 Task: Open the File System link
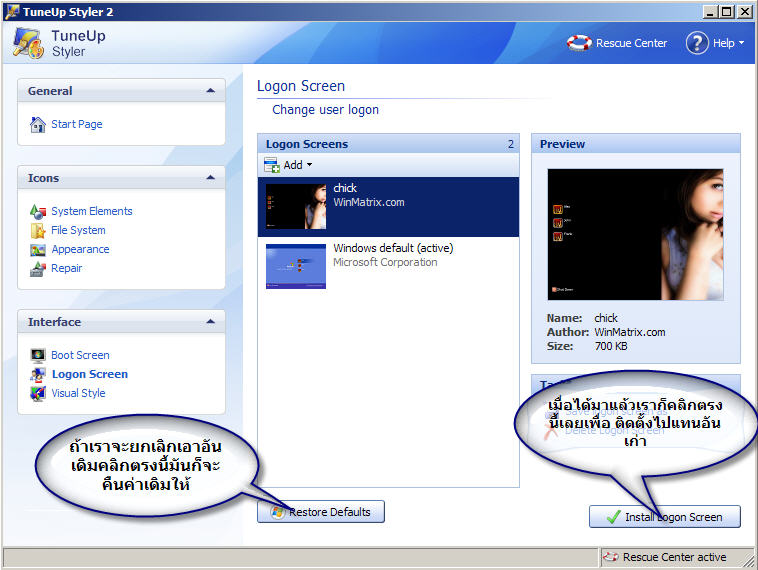point(78,230)
